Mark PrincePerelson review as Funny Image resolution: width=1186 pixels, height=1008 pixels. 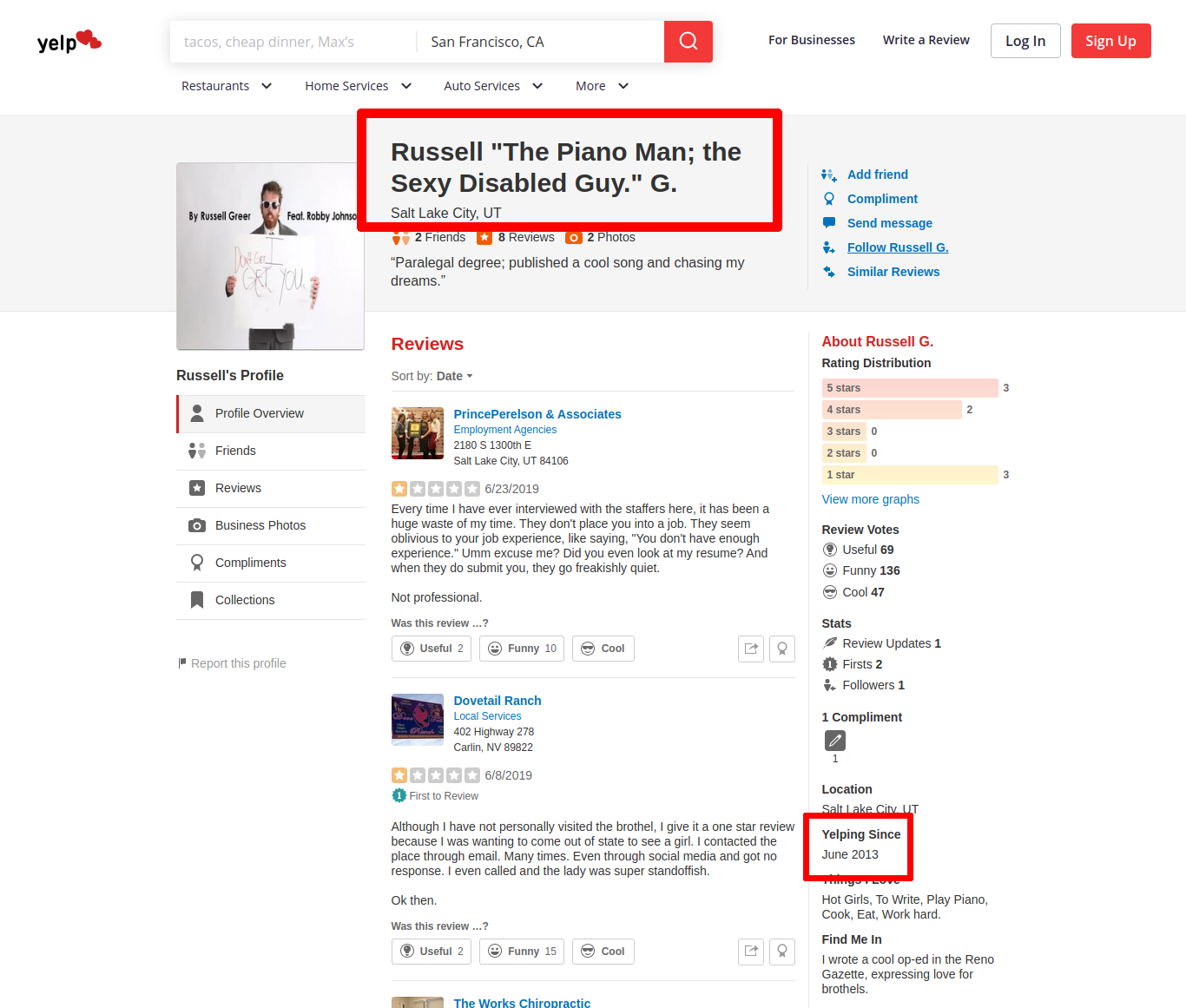click(522, 649)
